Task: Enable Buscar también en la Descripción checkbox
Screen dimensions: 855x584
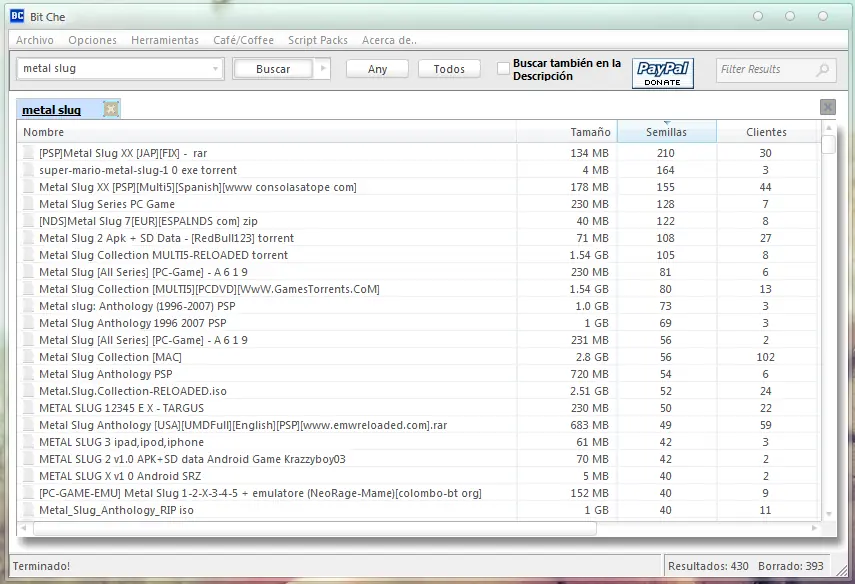Action: 503,69
